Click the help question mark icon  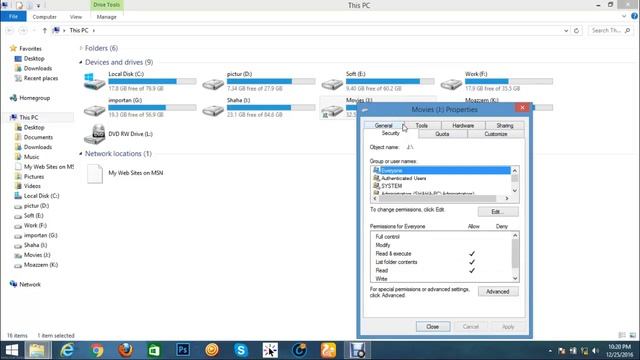634,16
